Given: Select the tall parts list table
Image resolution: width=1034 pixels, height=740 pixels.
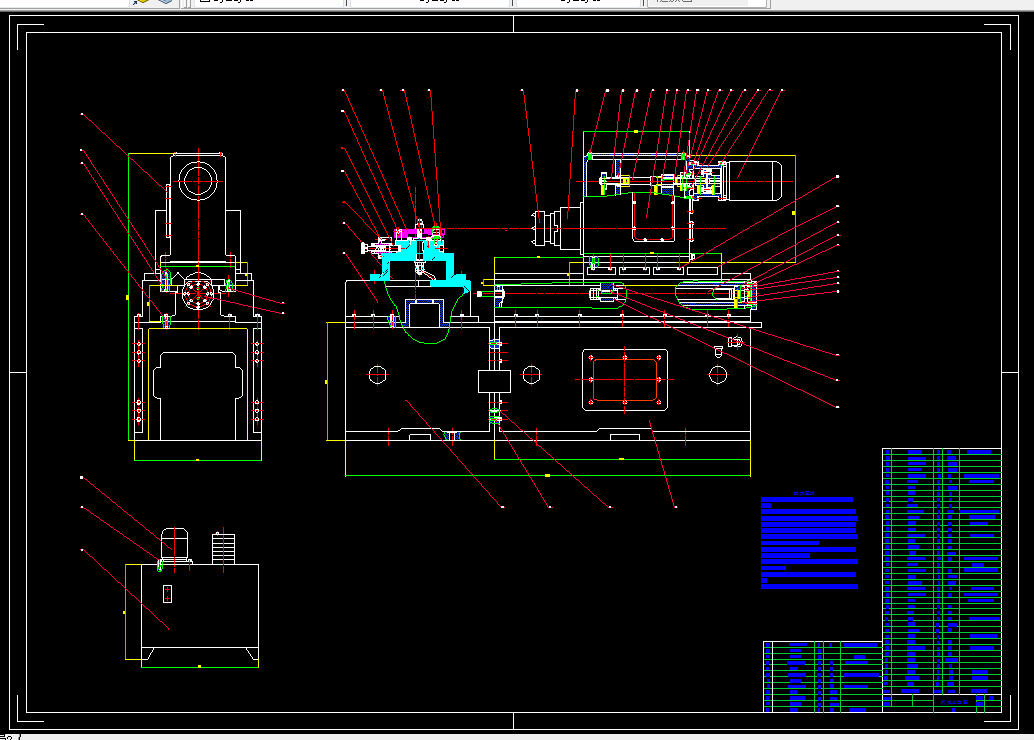Looking at the screenshot, I should [942, 570].
